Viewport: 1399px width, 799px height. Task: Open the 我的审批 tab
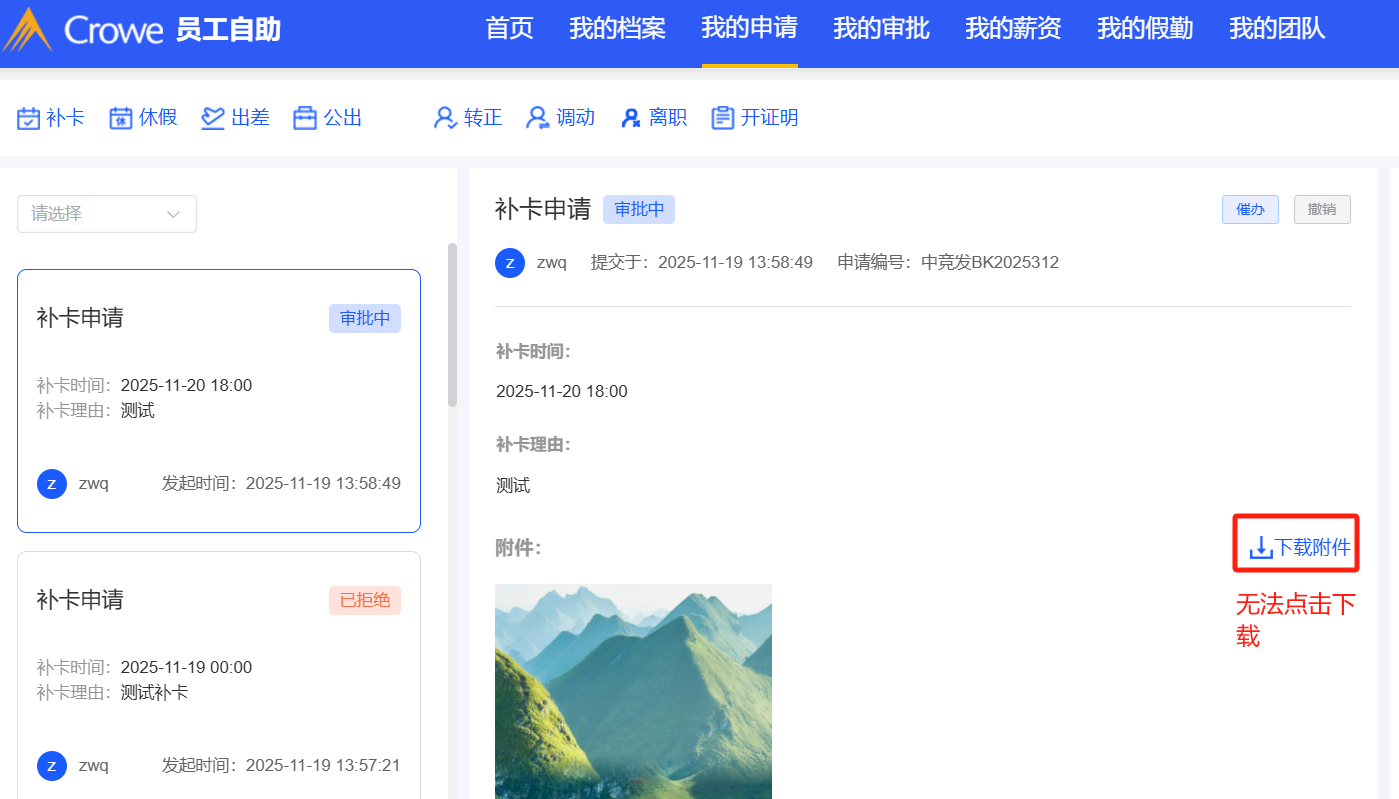[882, 28]
